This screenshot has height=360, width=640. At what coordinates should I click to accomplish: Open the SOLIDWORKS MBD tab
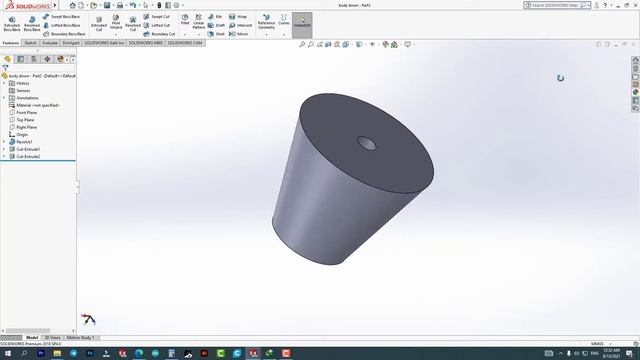pos(146,43)
